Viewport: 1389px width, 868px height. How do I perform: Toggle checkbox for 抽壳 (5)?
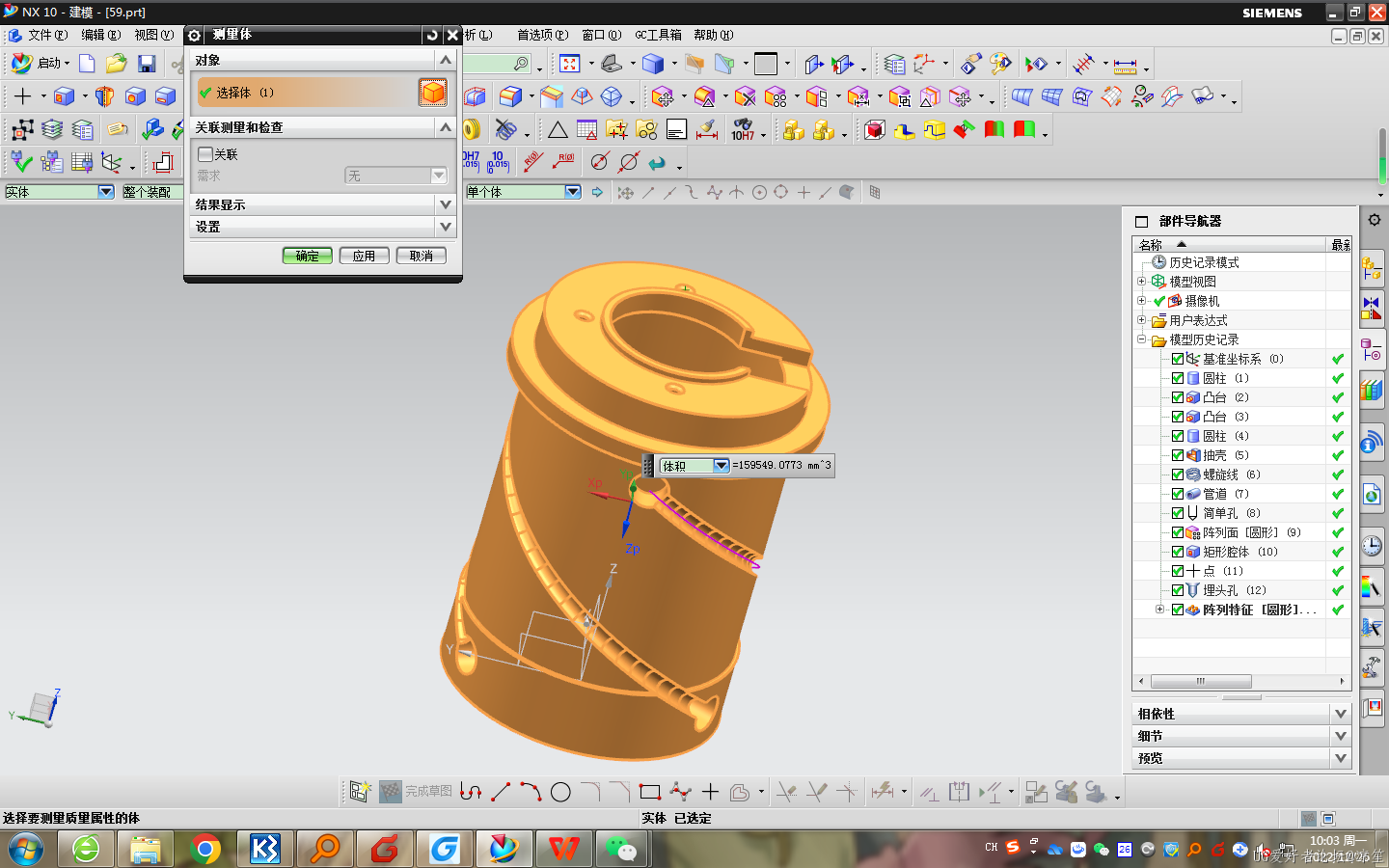(1178, 455)
